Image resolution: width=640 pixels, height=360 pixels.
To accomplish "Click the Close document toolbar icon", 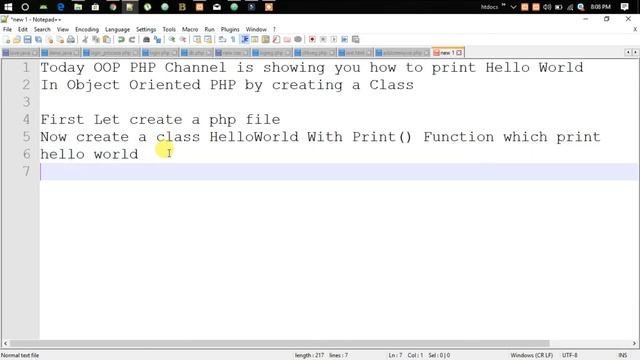I will (x=49, y=40).
